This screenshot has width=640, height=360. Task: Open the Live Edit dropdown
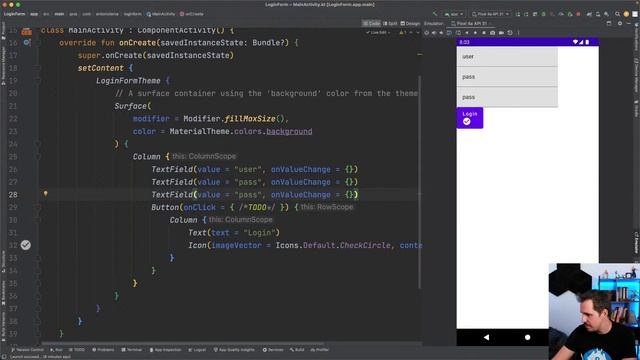[378, 33]
